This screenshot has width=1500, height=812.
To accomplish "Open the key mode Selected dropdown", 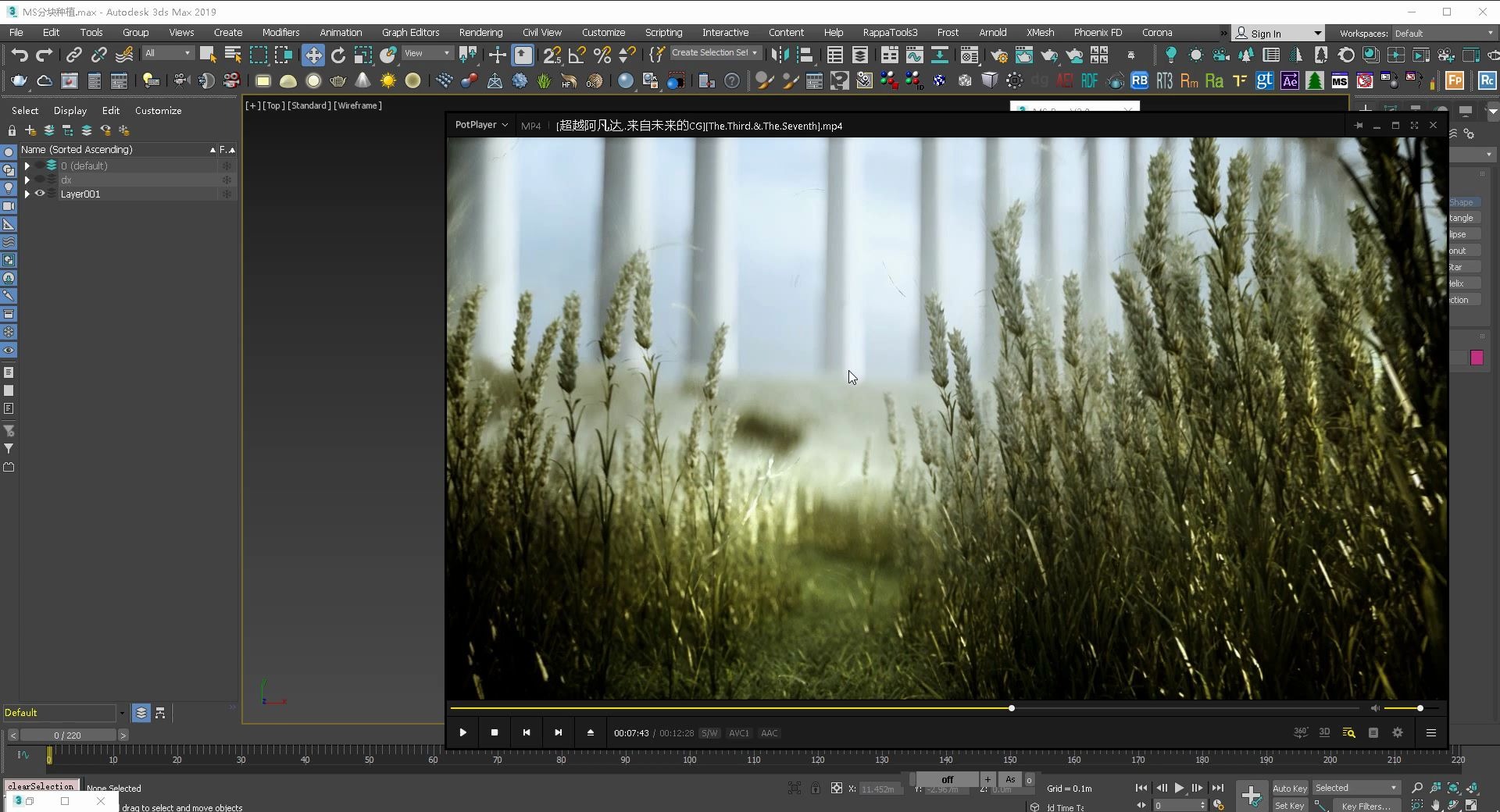I will tap(1356, 788).
